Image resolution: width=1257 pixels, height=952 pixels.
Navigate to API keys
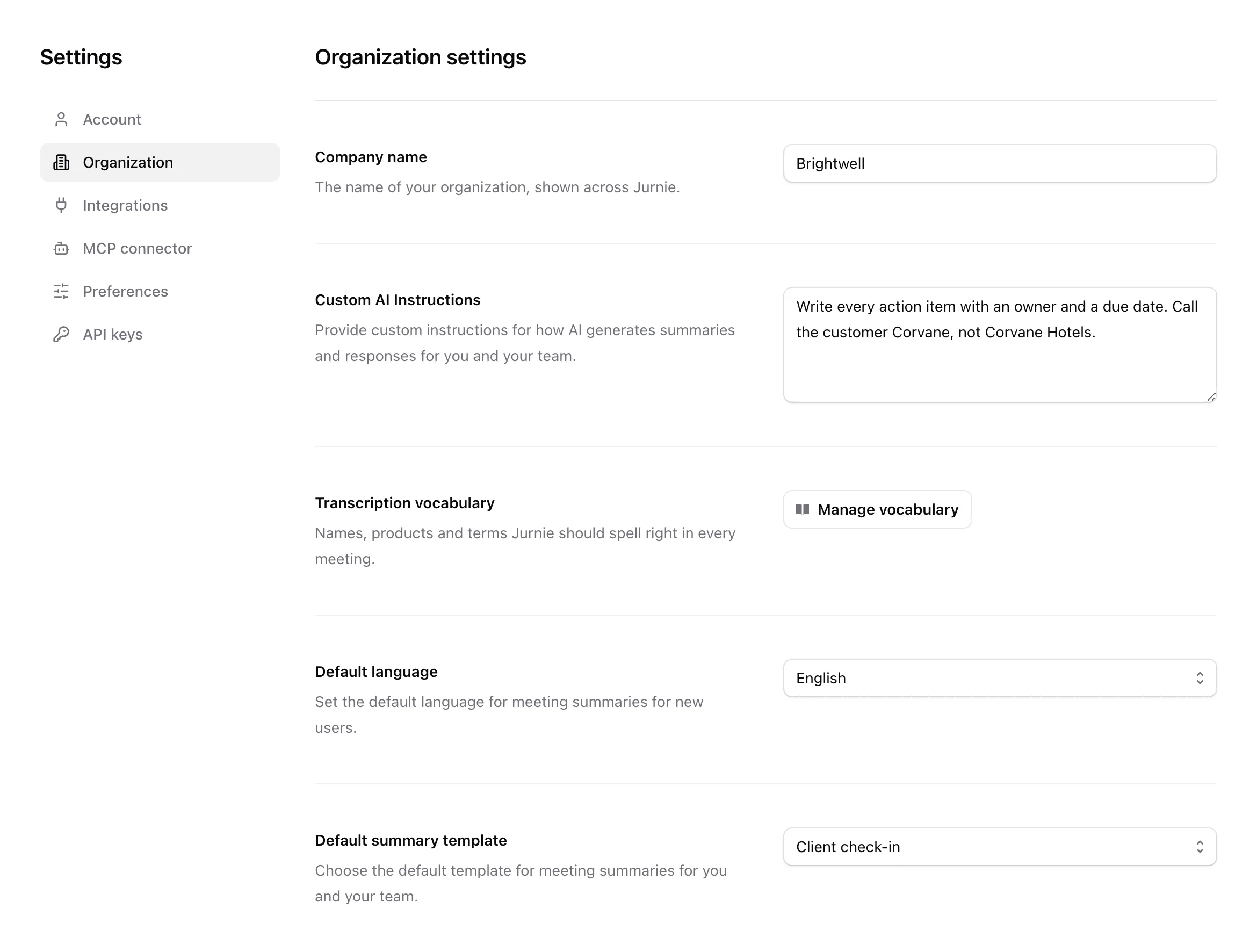pyautogui.click(x=160, y=334)
